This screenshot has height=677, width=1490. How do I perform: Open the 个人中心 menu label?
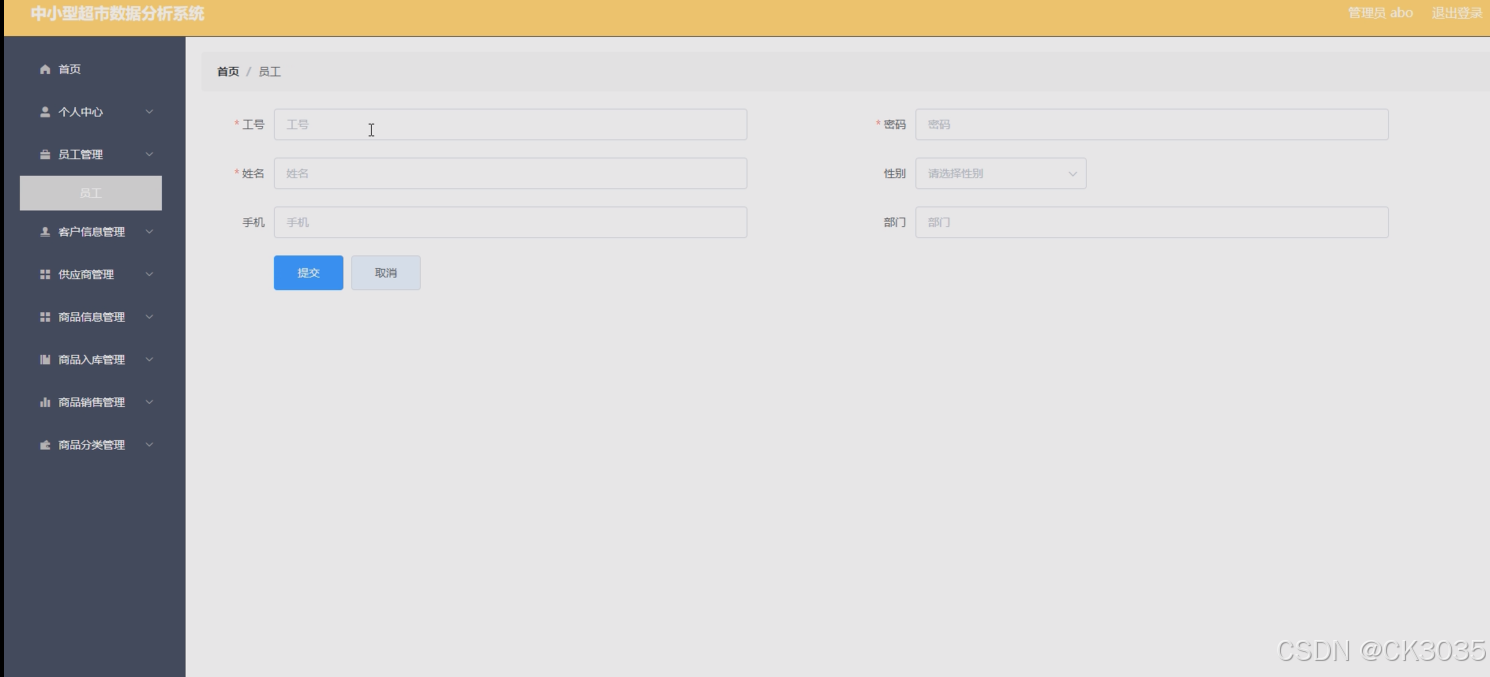(x=81, y=112)
